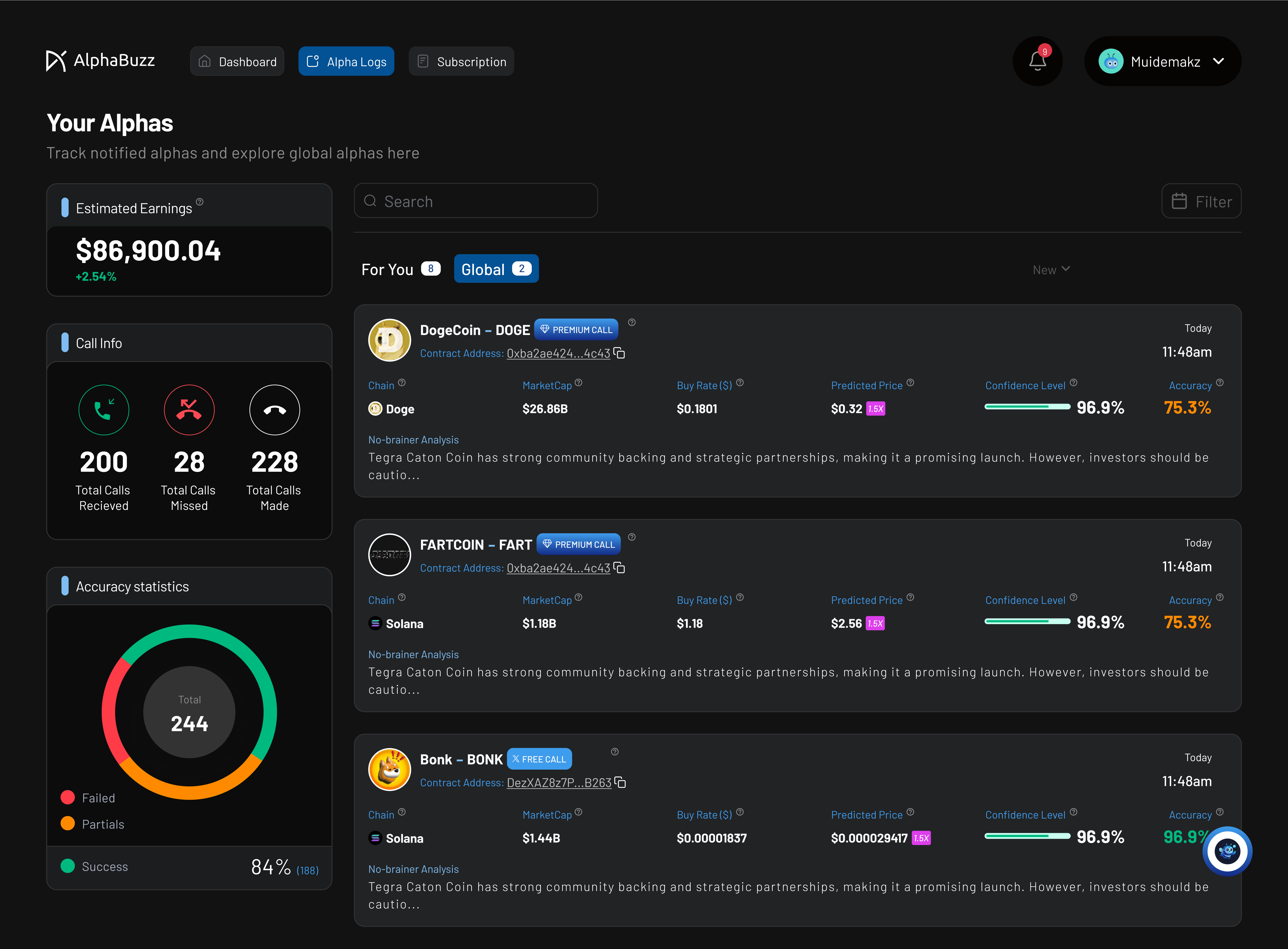Copy the DogeCoin contract address

(619, 353)
